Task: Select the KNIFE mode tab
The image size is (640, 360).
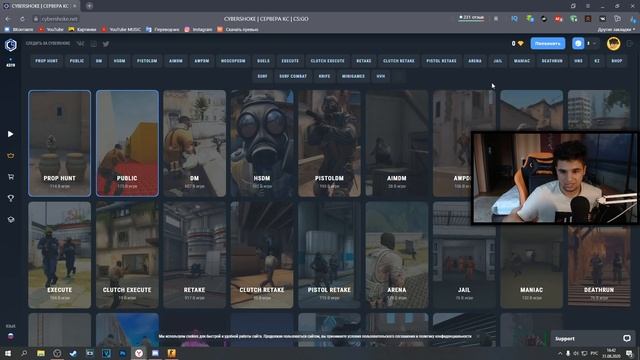Action: 324,76
